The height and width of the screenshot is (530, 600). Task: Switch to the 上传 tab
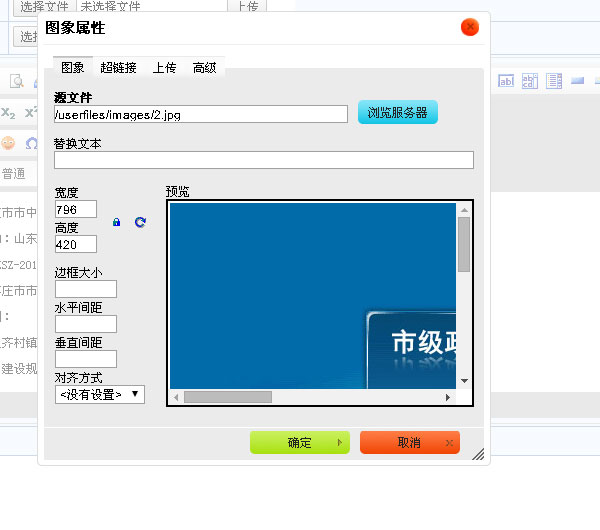click(164, 68)
